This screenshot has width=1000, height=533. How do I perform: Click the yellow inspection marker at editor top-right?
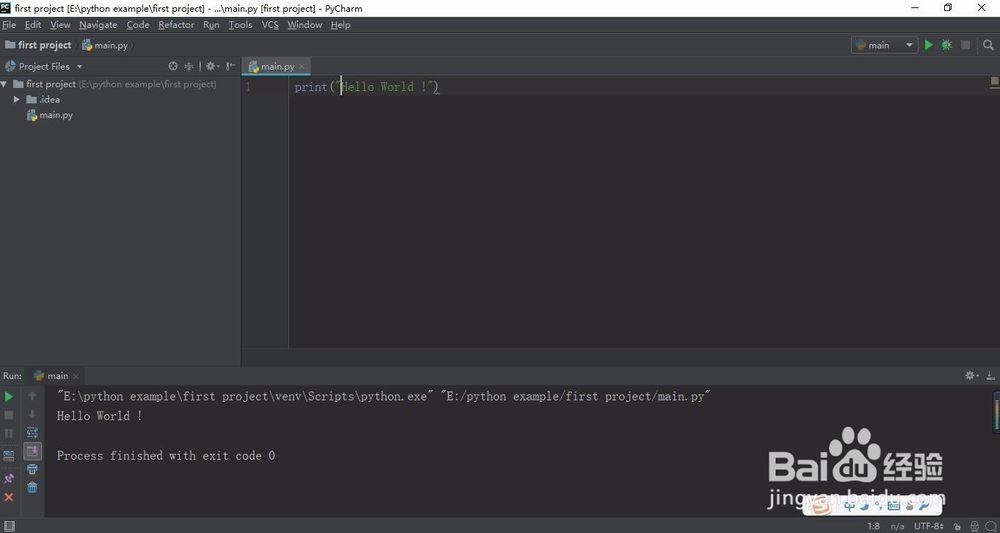pyautogui.click(x=994, y=82)
